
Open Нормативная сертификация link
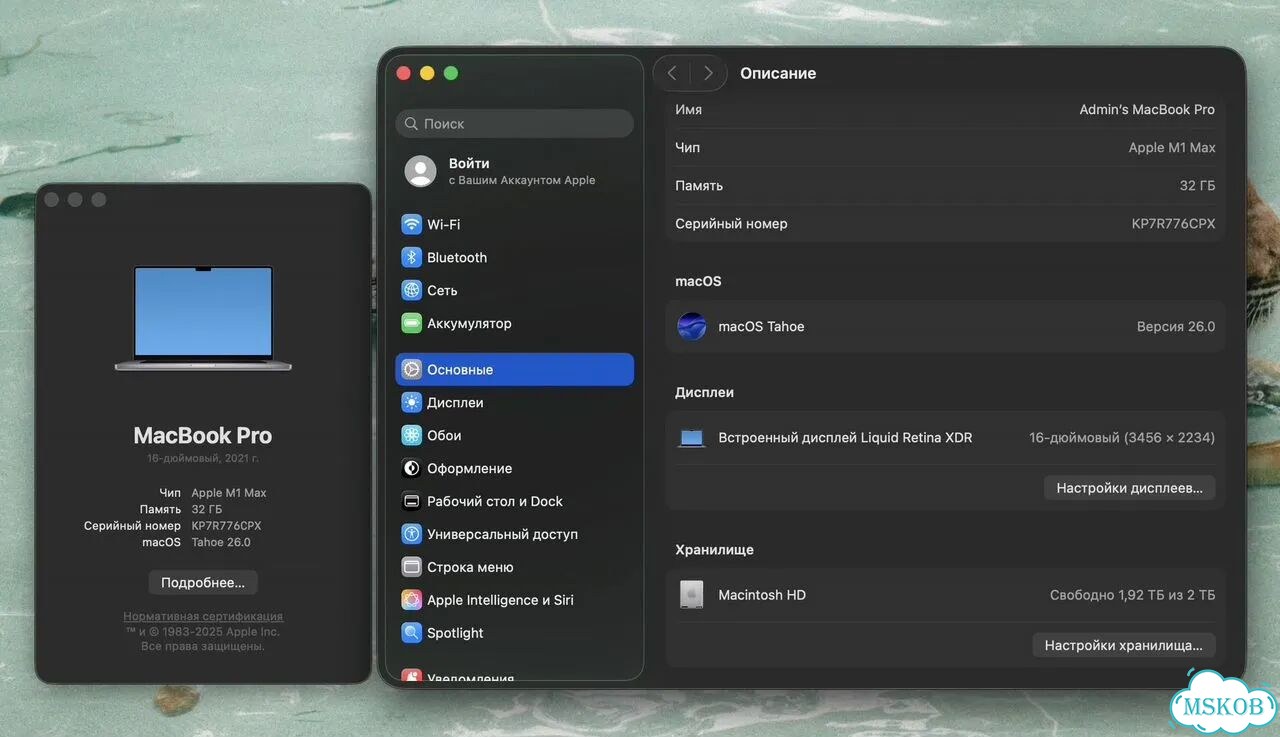coord(203,617)
